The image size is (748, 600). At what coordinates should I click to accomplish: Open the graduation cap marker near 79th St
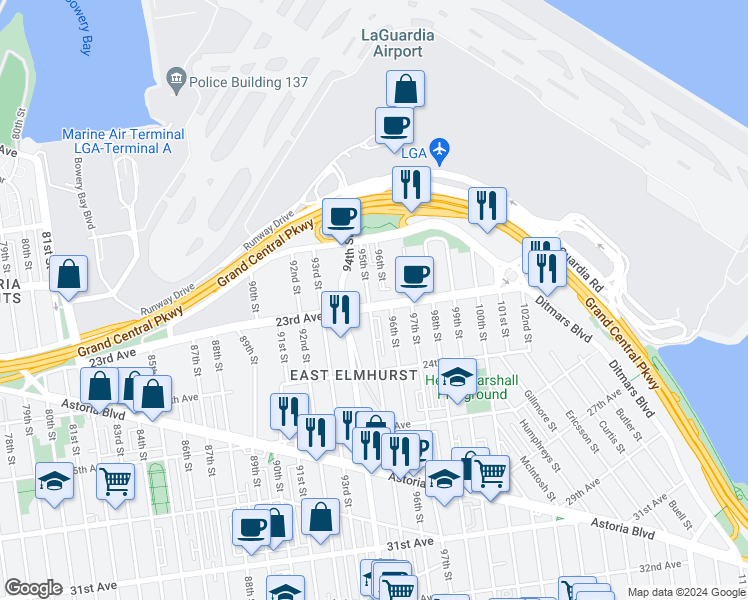pos(54,485)
